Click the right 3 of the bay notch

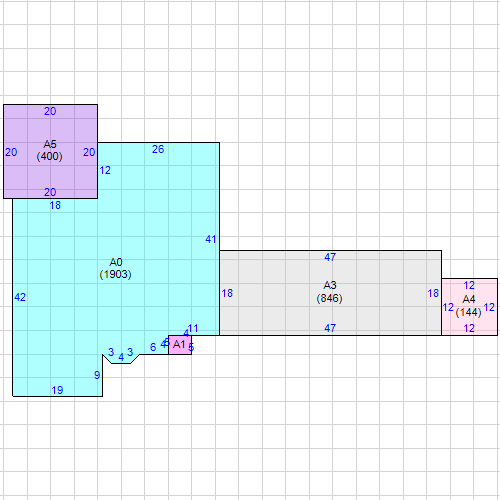click(130, 352)
